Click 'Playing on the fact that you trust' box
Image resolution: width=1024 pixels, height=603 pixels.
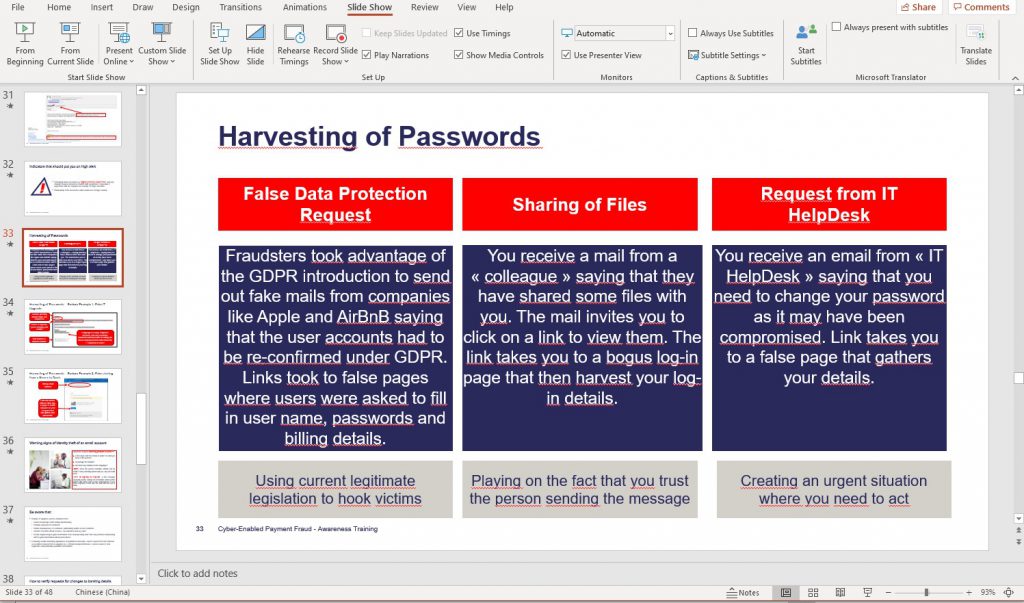click(579, 489)
